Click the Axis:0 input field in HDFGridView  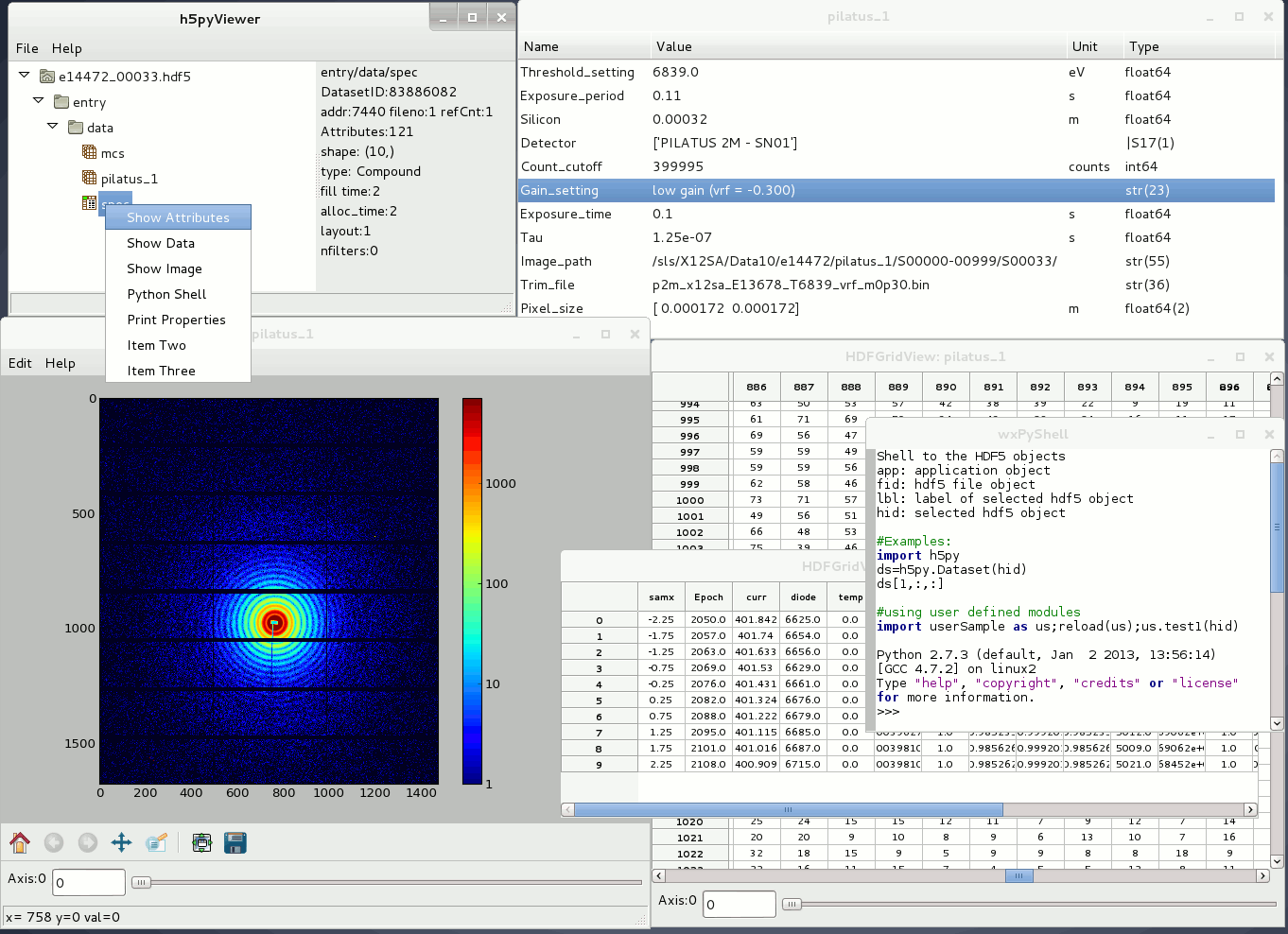740,904
